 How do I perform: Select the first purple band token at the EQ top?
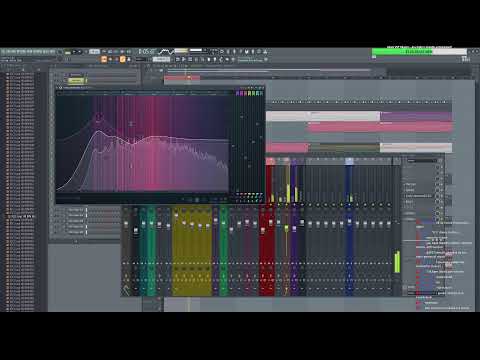(238, 94)
